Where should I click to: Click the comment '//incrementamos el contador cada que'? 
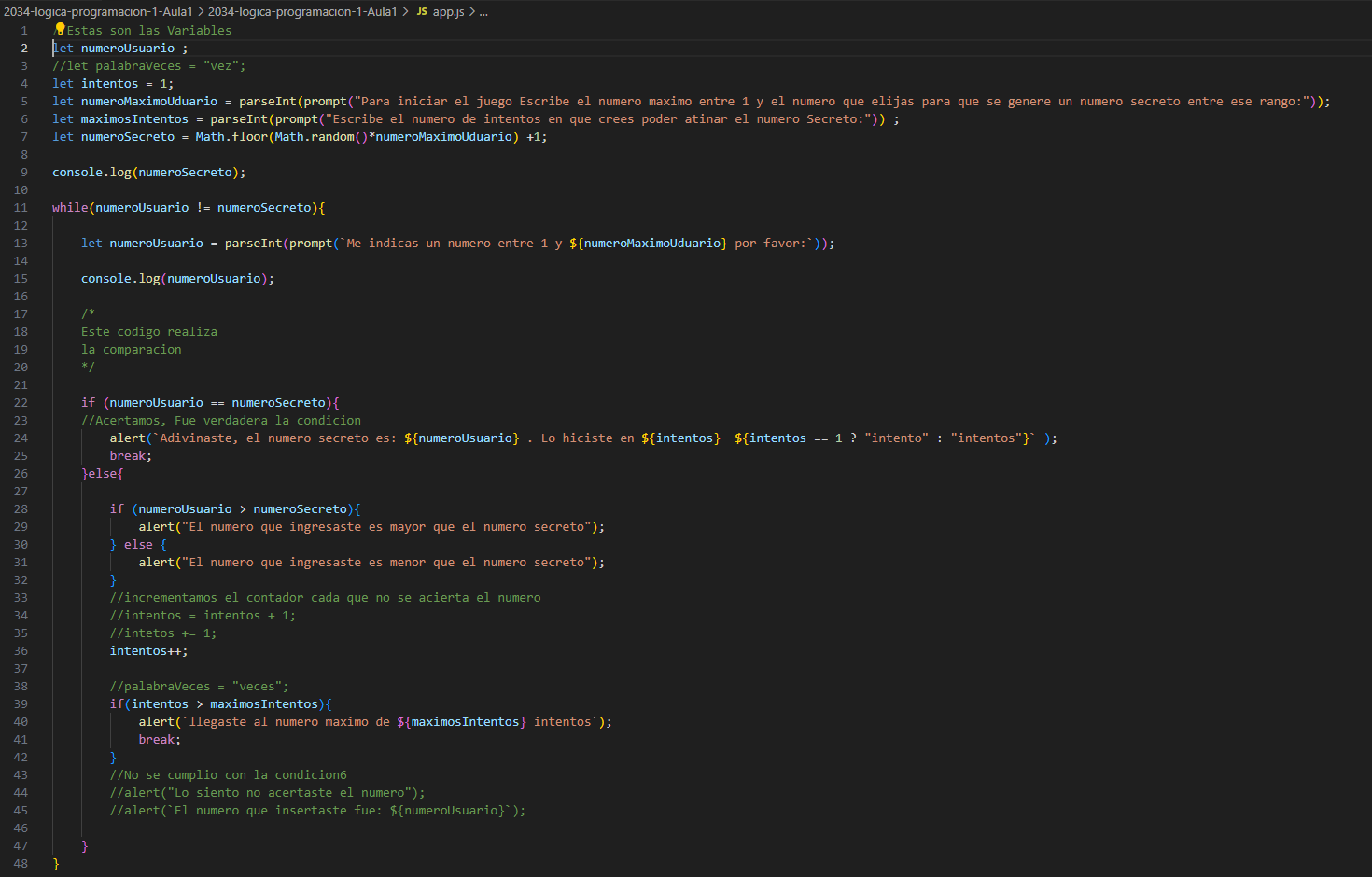click(x=326, y=597)
